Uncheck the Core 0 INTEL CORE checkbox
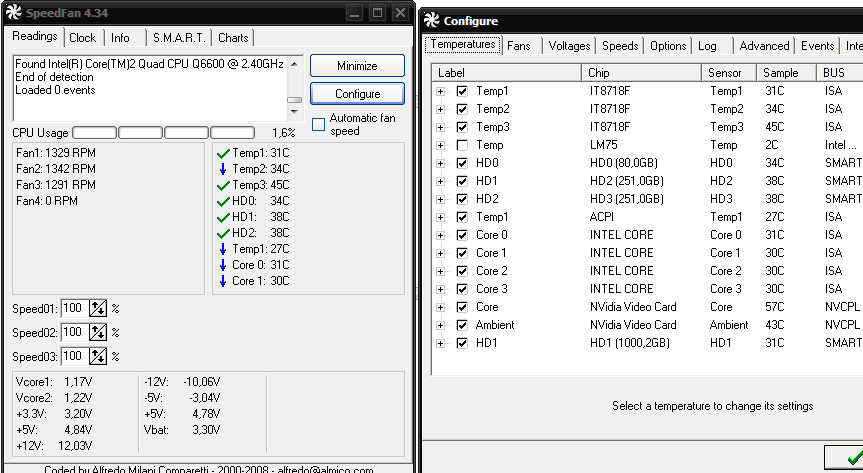Image resolution: width=863 pixels, height=473 pixels. coord(462,235)
